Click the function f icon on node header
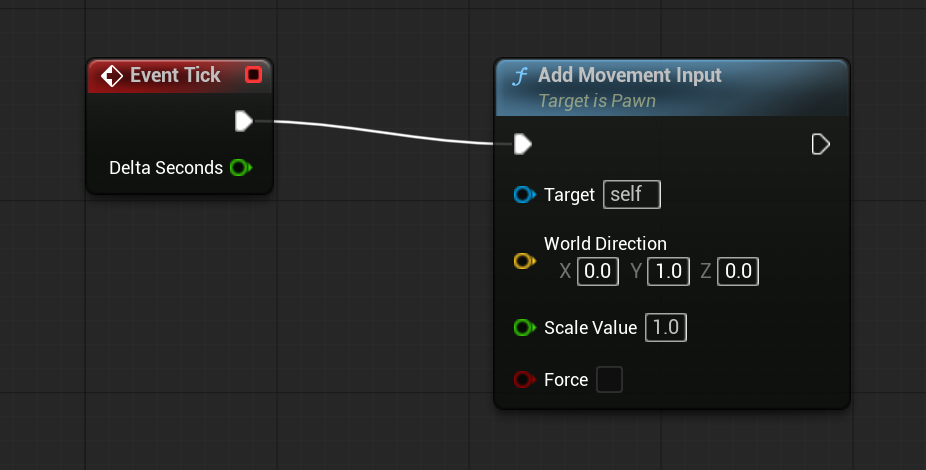The width and height of the screenshot is (926, 470). point(520,77)
